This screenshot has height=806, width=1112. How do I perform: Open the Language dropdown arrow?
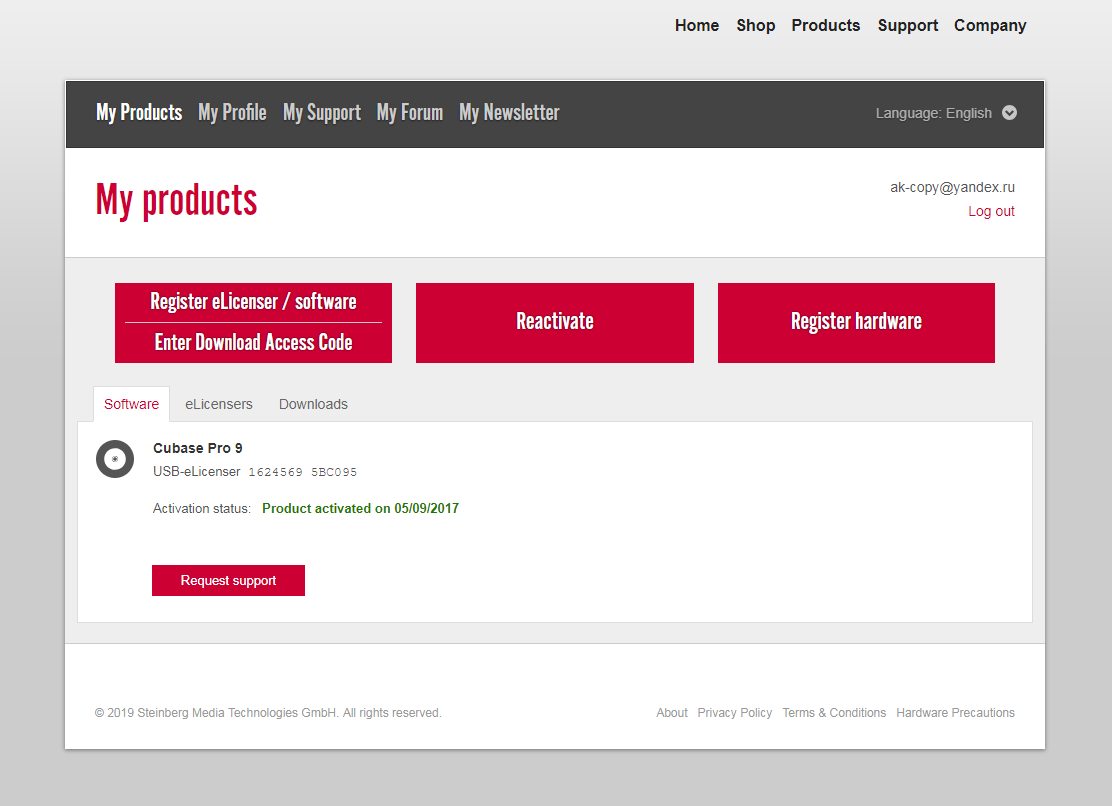coord(1009,113)
